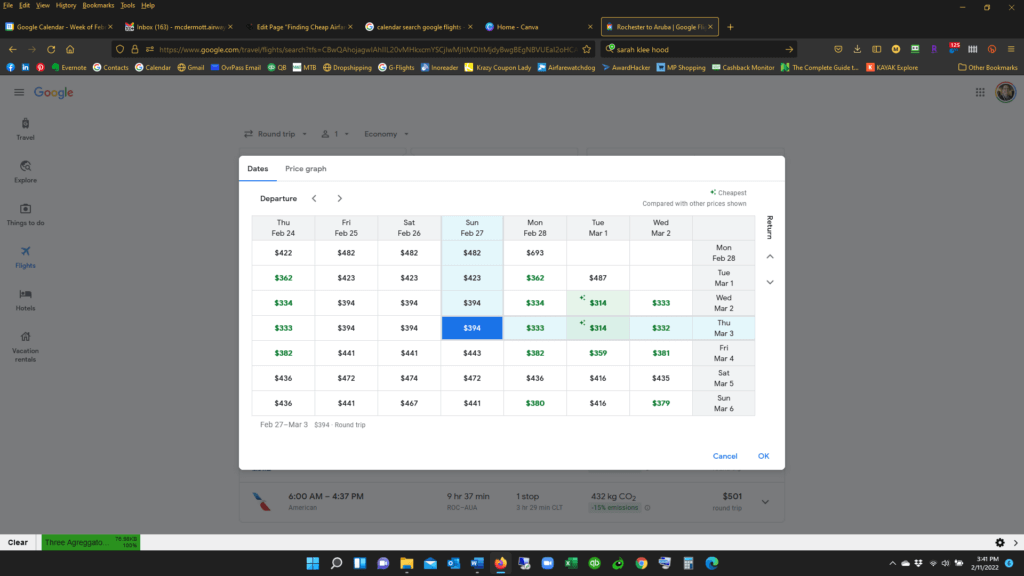1024x576 pixels.
Task: Show previous departure dates
Action: [x=314, y=199]
